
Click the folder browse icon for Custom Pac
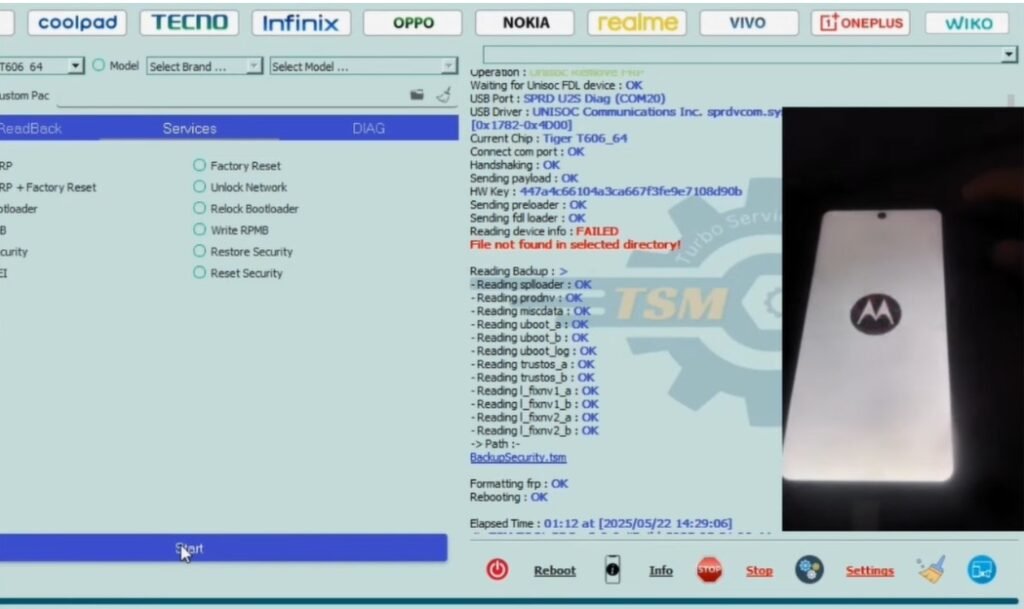417,95
